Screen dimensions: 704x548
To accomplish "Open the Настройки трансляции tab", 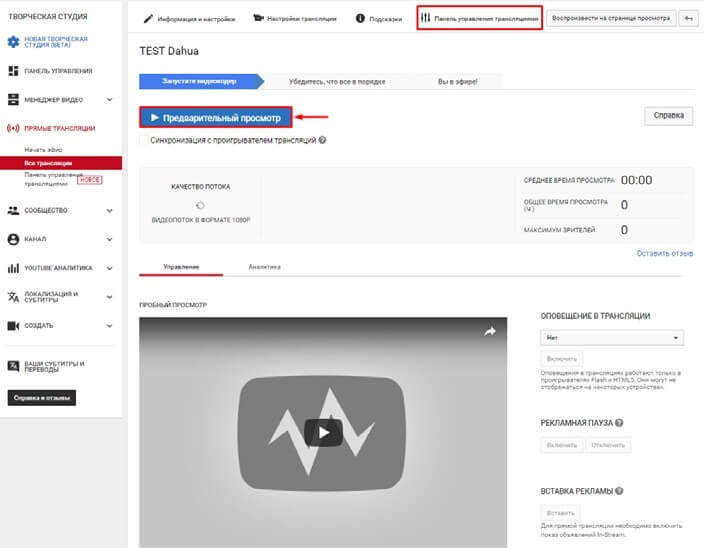I will click(295, 19).
